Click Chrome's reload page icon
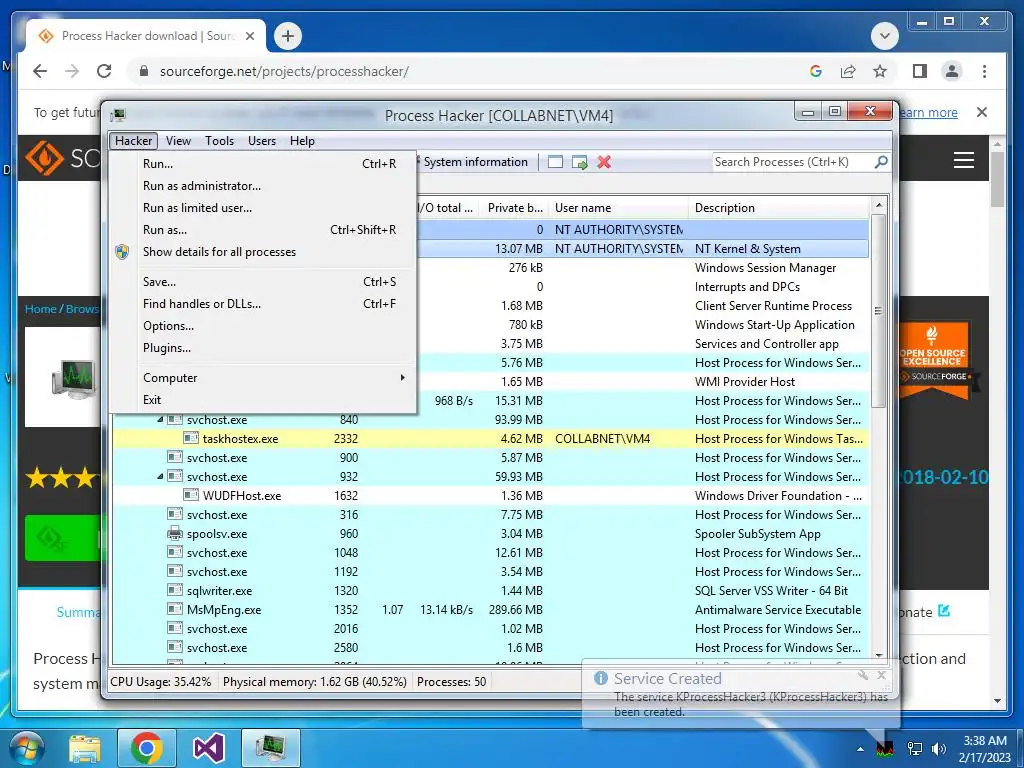1024x768 pixels. [104, 71]
